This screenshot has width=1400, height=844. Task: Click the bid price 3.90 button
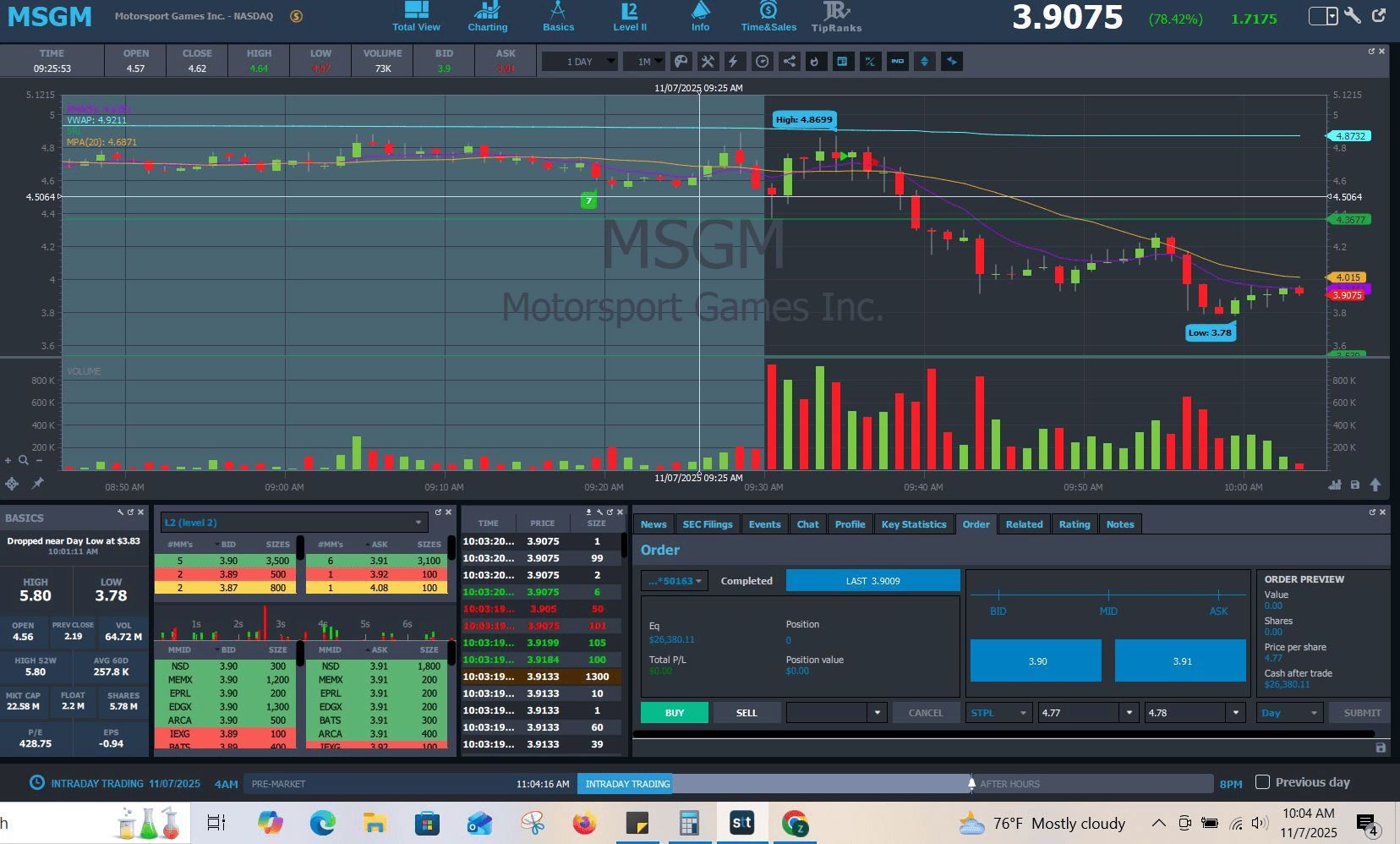click(x=1036, y=660)
